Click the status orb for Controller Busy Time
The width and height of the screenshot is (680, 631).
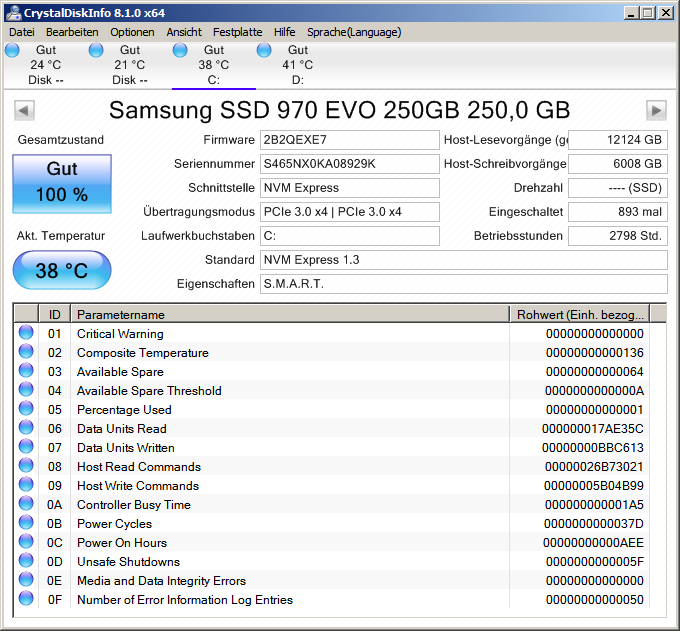tap(26, 504)
